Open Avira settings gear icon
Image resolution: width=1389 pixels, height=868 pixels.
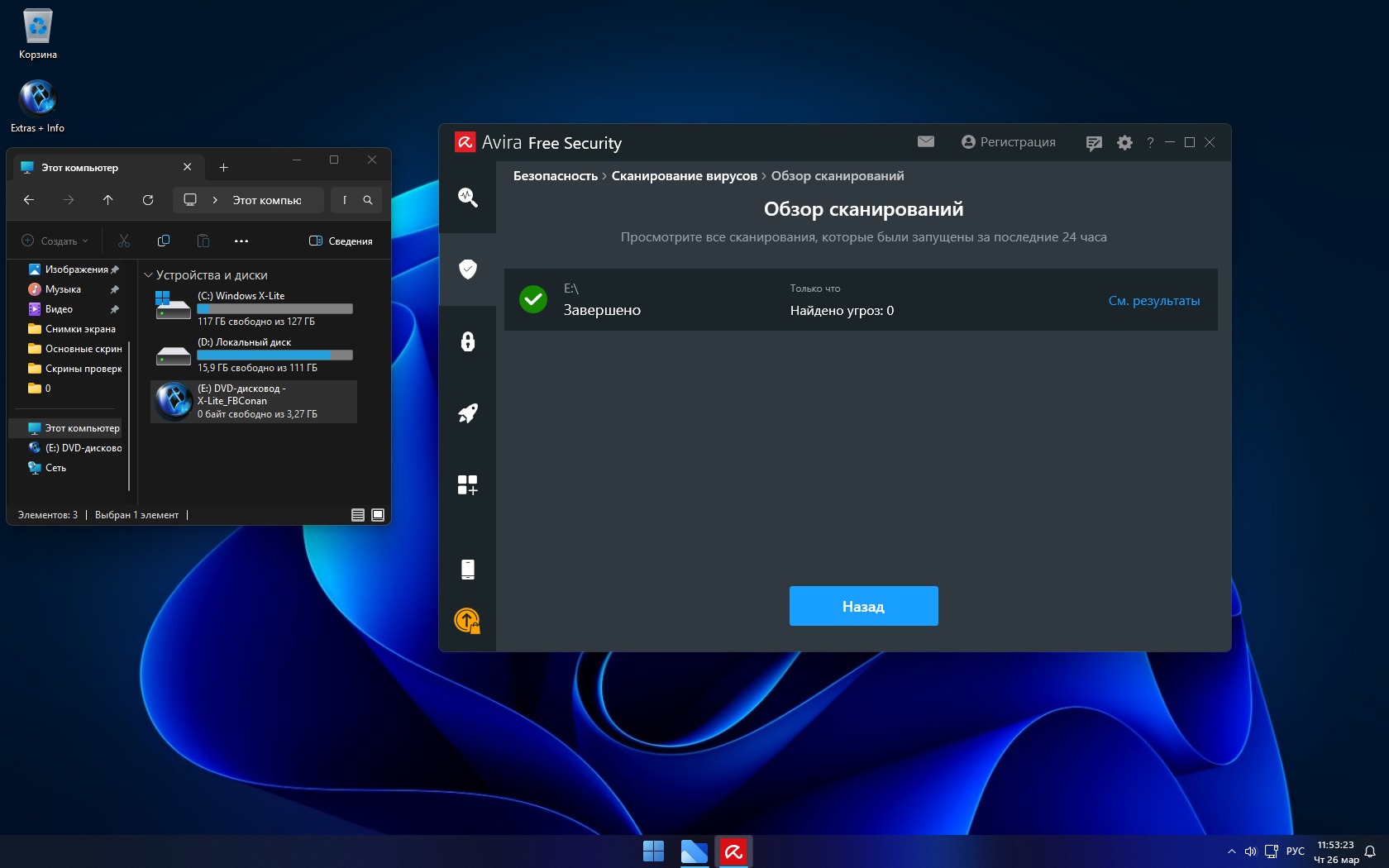[1124, 143]
